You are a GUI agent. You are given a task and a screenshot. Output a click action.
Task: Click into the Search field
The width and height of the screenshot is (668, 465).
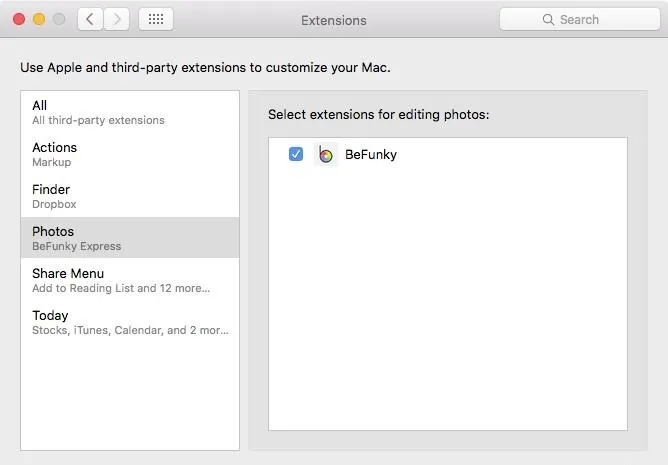click(x=579, y=19)
